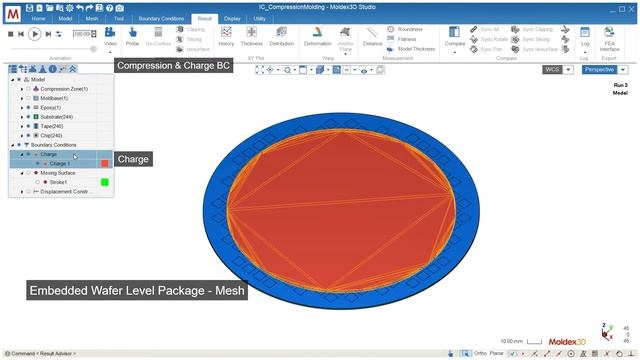Open the Distribution plot
Screen dimensions: 640x360
click(x=282, y=36)
